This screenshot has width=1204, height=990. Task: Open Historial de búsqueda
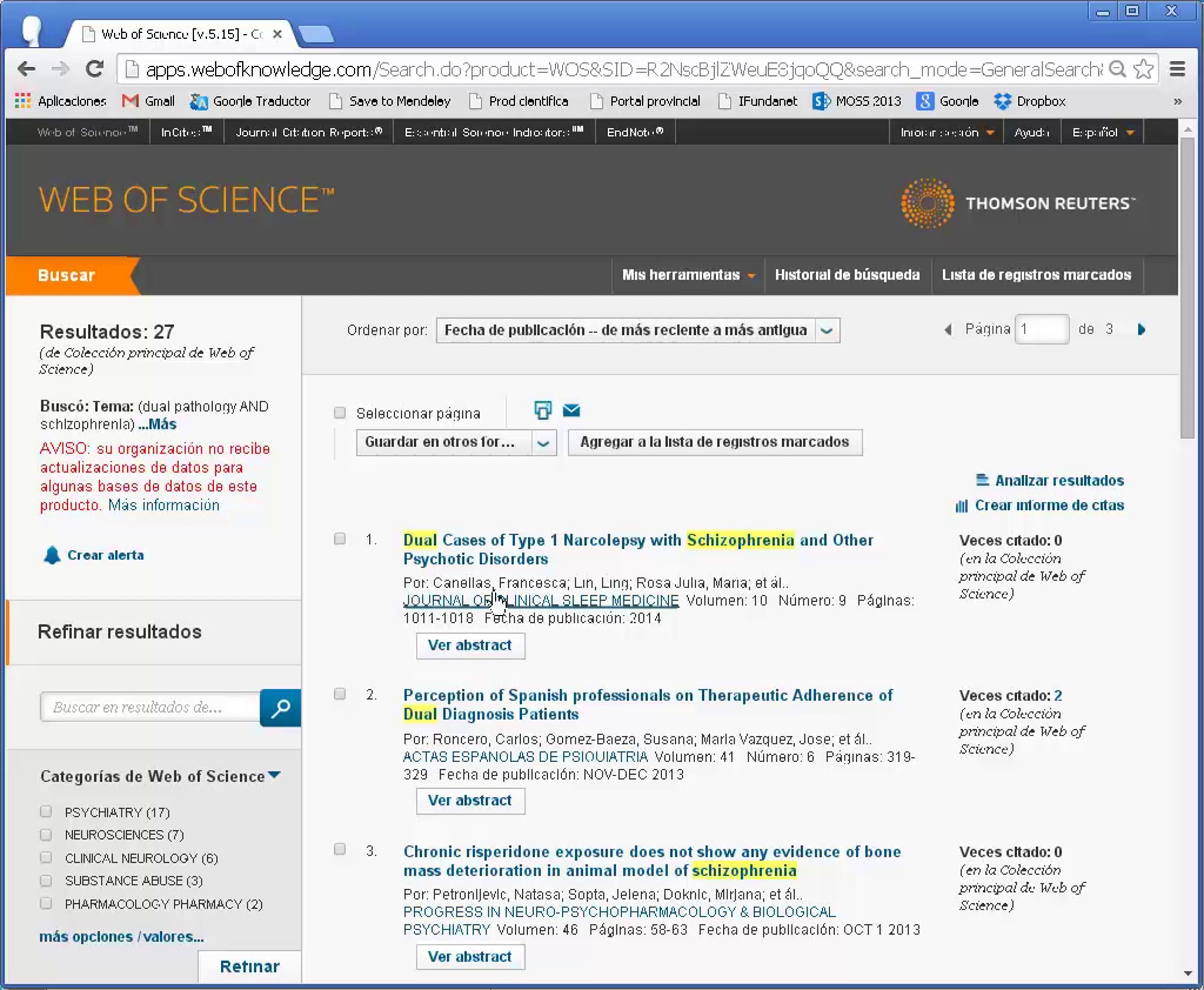(847, 275)
